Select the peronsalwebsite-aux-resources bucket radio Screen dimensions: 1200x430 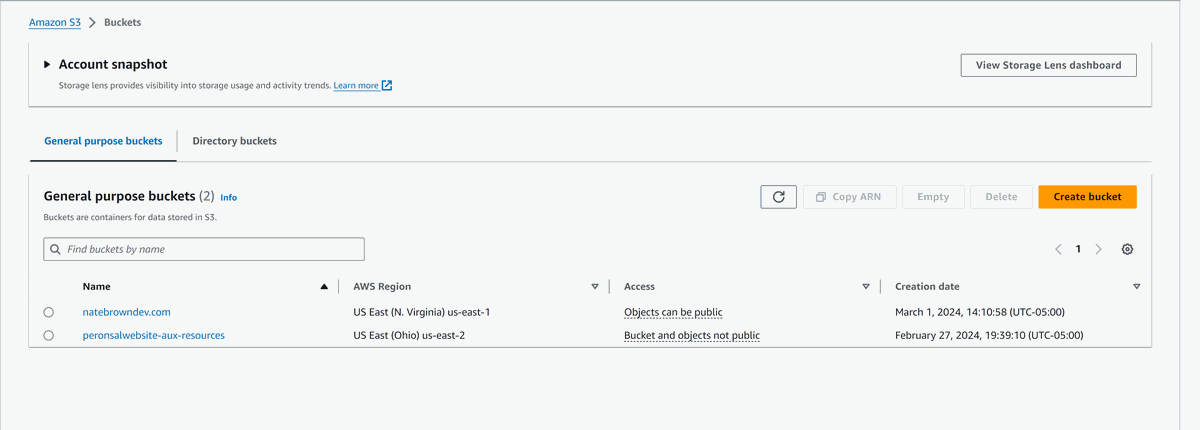49,336
